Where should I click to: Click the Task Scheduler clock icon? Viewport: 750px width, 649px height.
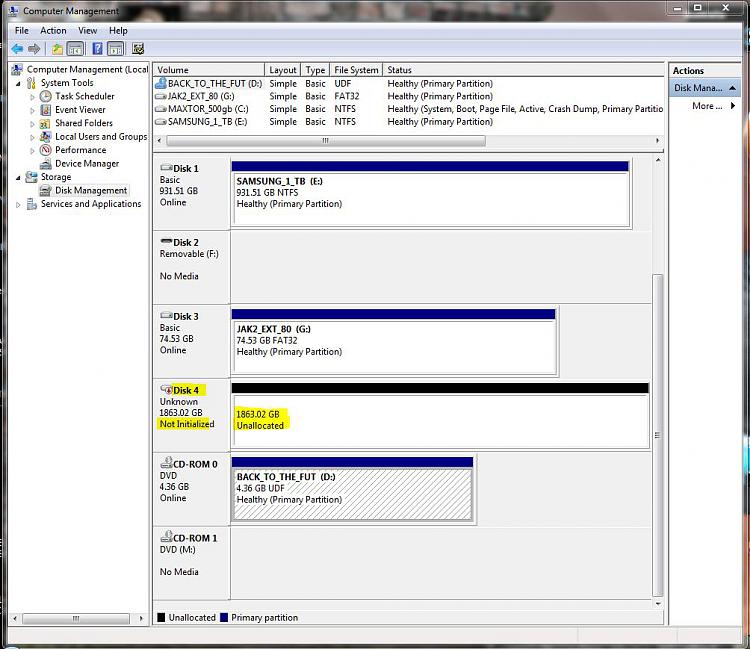[x=45, y=96]
